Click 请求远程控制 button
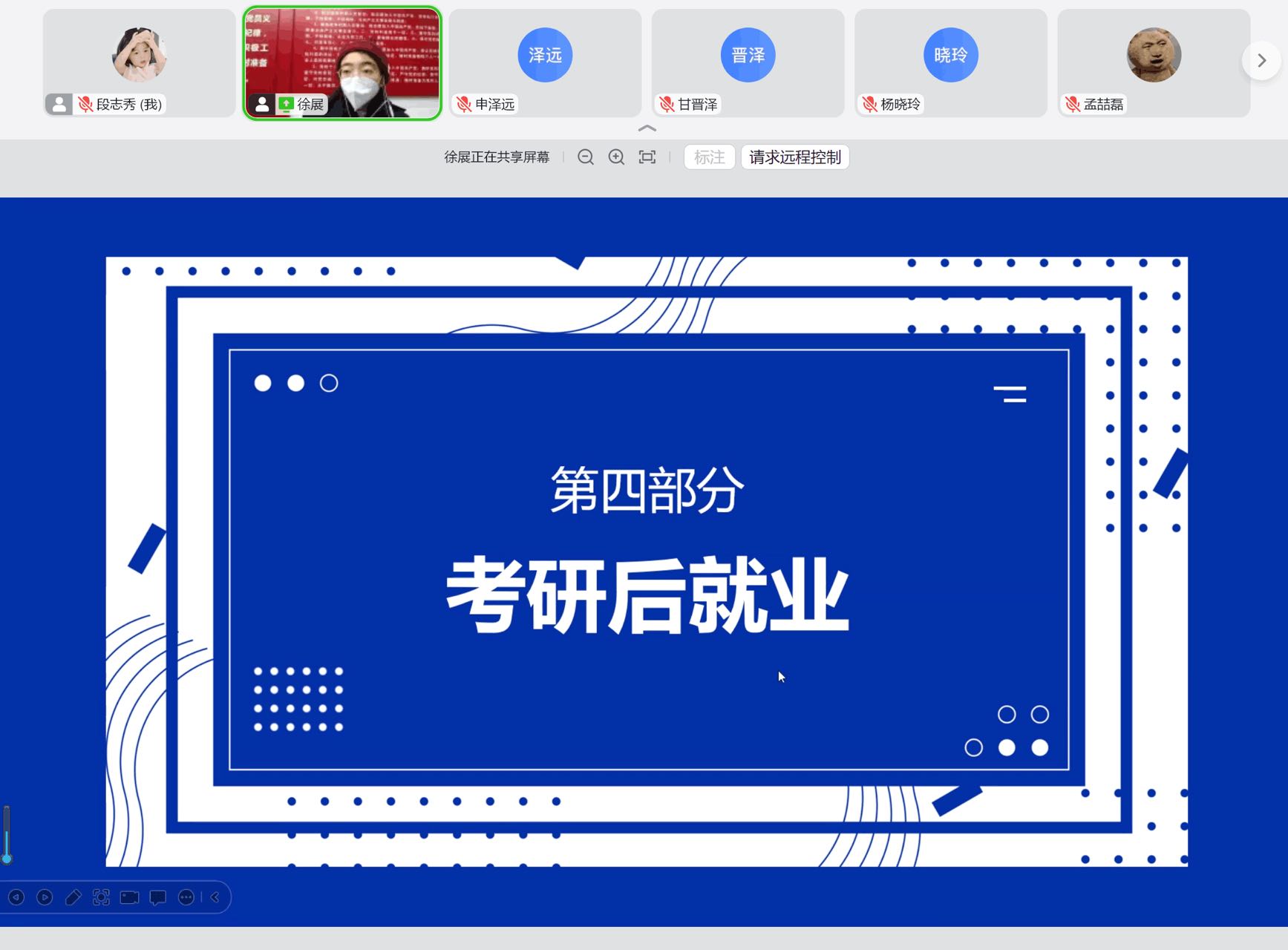This screenshot has width=1288, height=950. click(x=794, y=157)
